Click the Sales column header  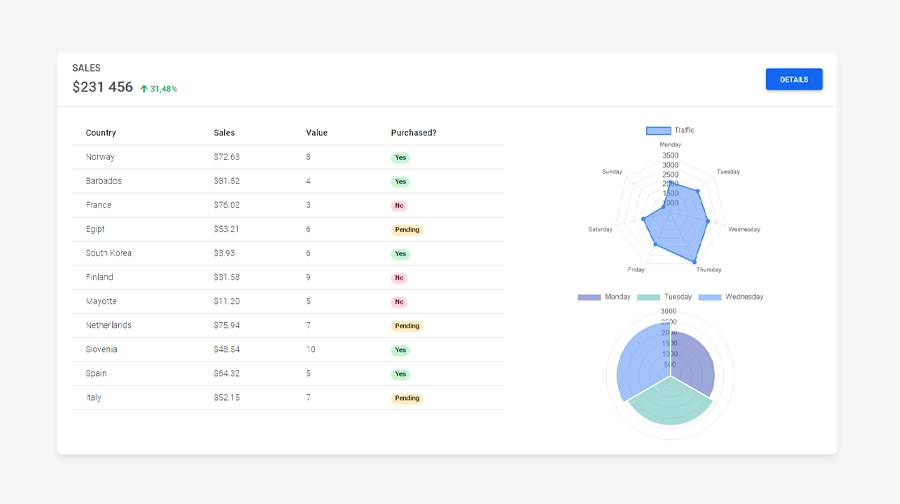[x=224, y=133]
